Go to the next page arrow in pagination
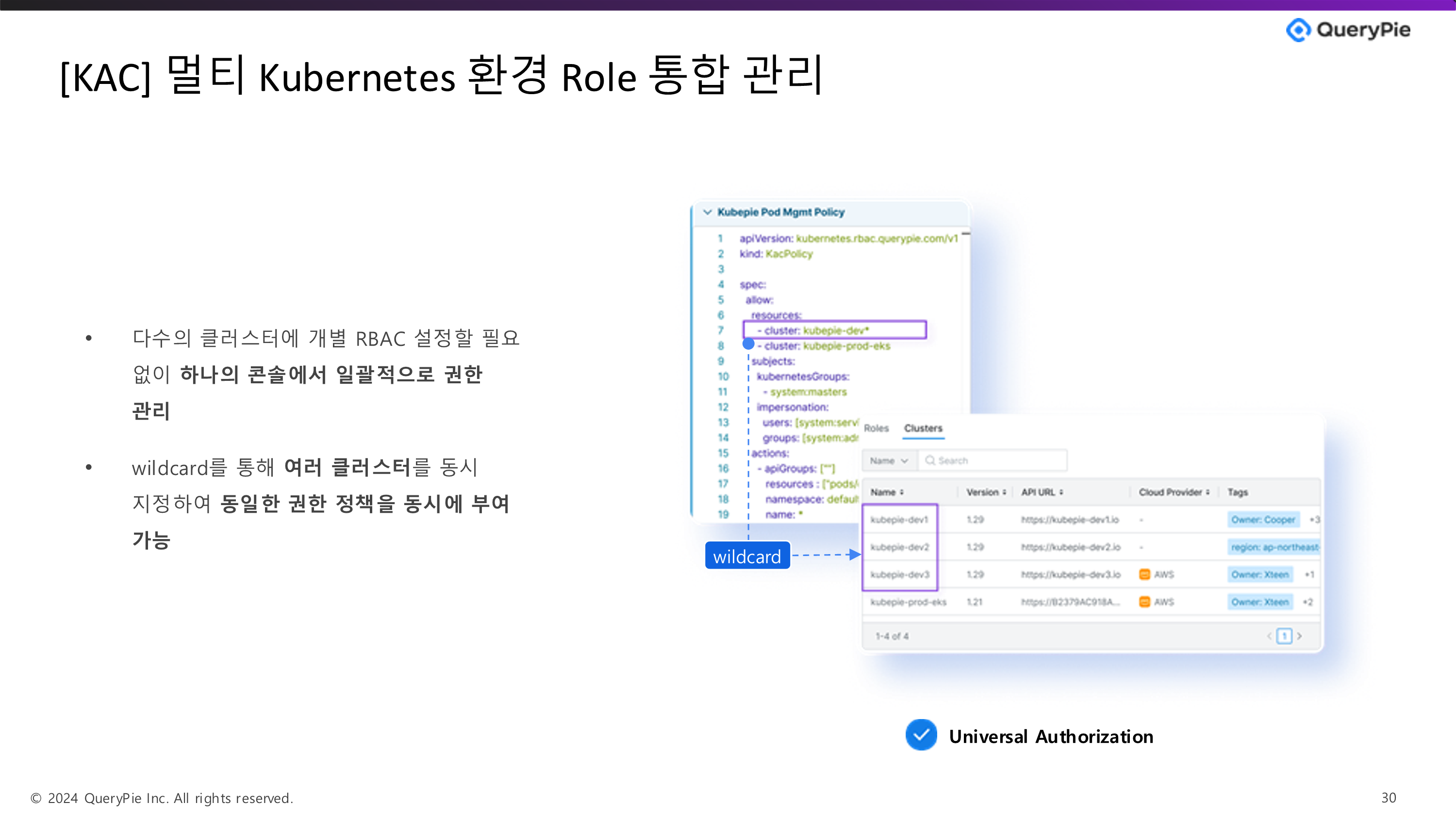Viewport: 1456px width, 819px height. (1299, 636)
